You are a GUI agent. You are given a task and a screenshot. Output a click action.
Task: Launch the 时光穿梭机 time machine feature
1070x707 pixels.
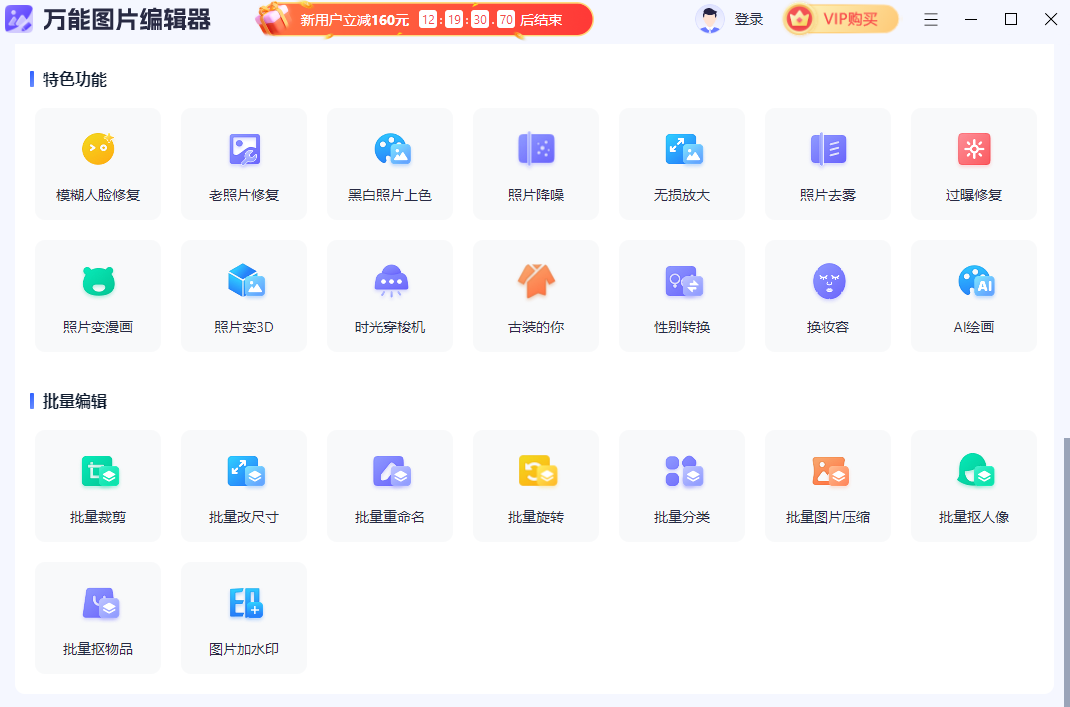(x=390, y=295)
